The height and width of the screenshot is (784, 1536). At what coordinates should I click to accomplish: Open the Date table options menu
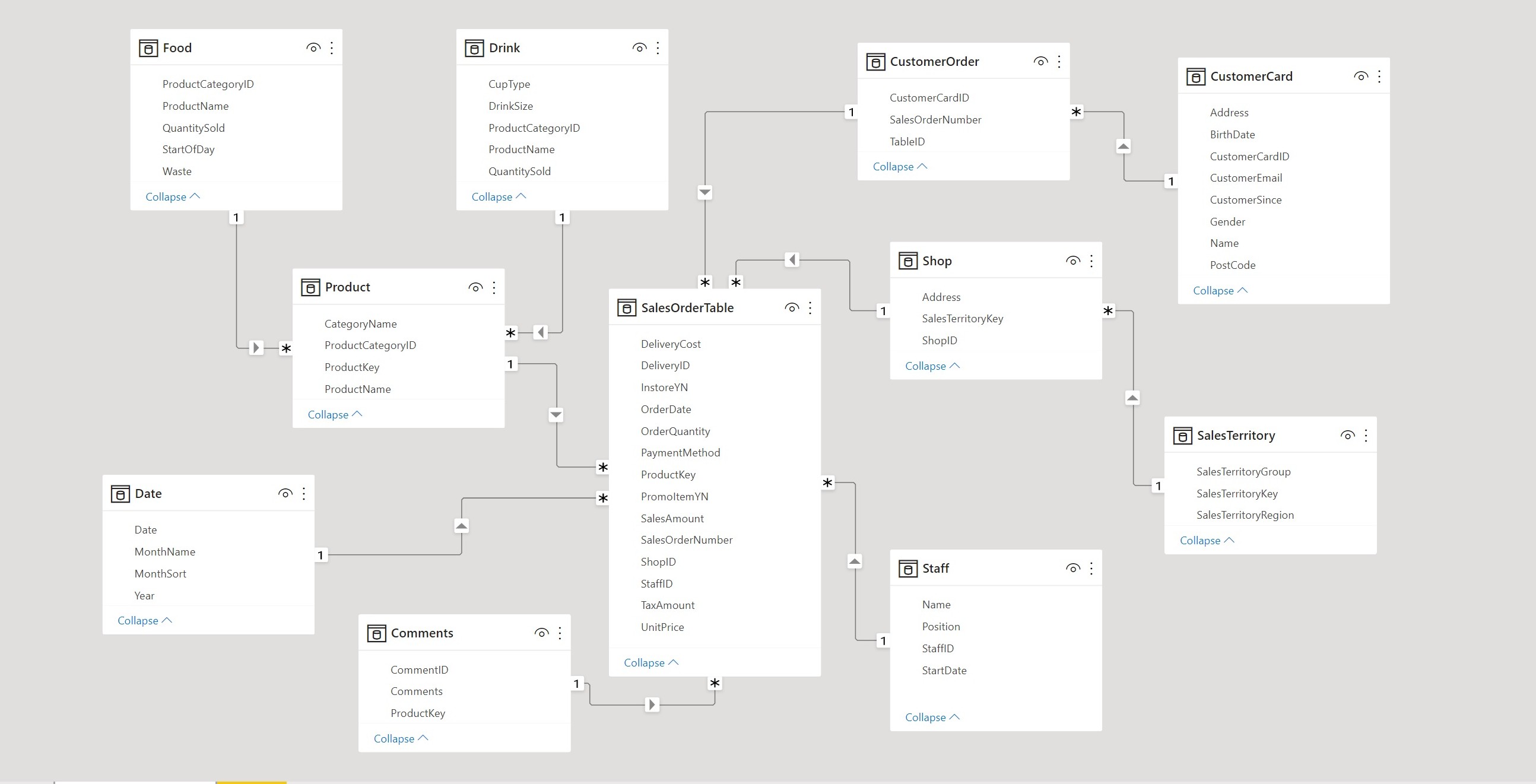[304, 494]
